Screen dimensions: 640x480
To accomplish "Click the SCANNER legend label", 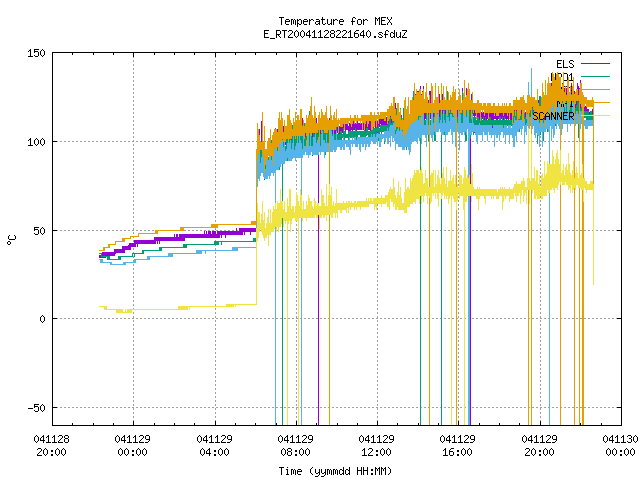I will click(x=553, y=116).
